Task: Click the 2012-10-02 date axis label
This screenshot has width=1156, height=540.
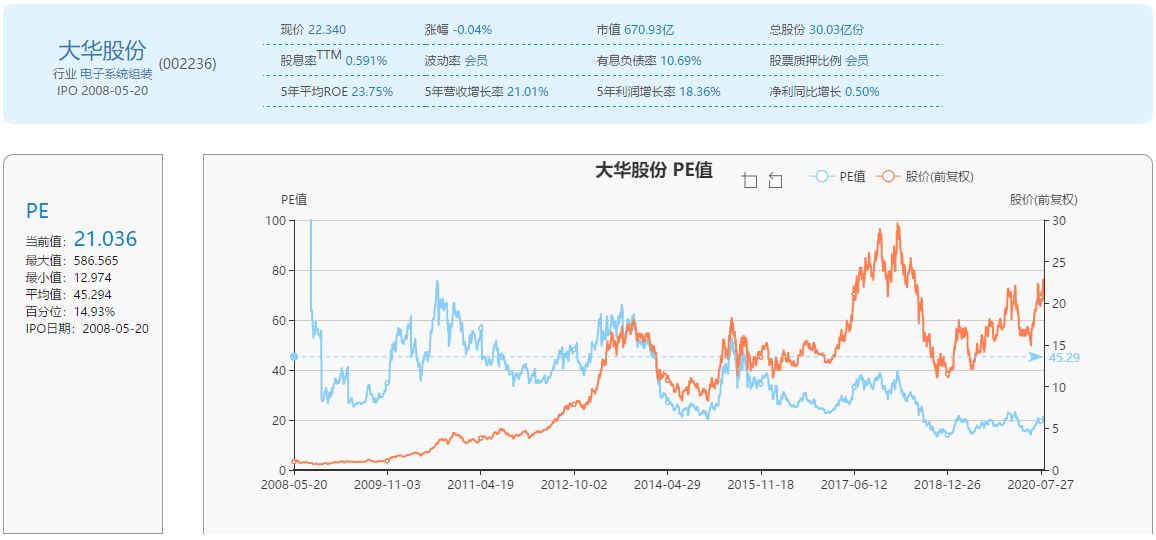Action: [x=574, y=485]
